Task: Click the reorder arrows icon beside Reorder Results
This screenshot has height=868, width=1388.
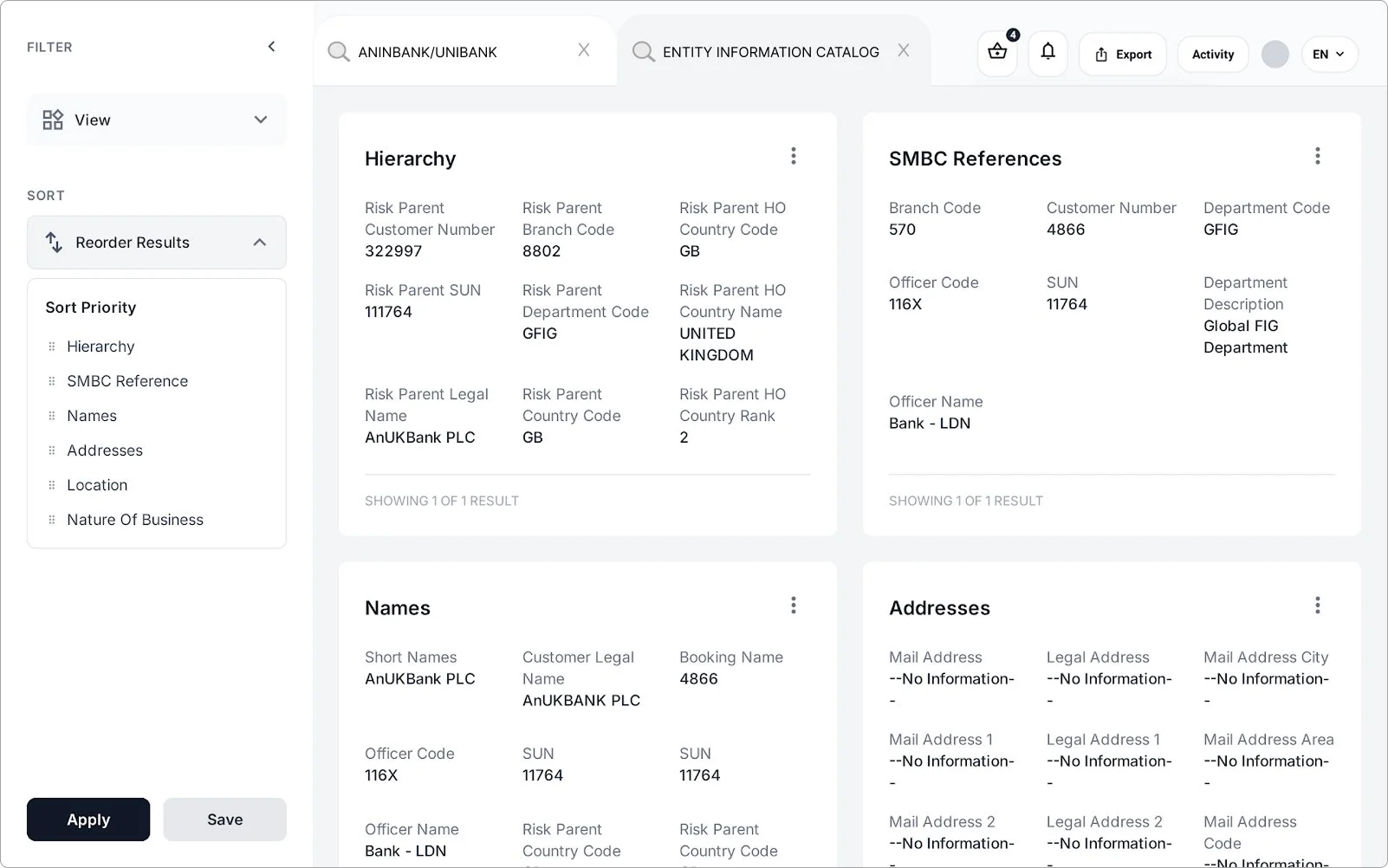Action: [54, 243]
